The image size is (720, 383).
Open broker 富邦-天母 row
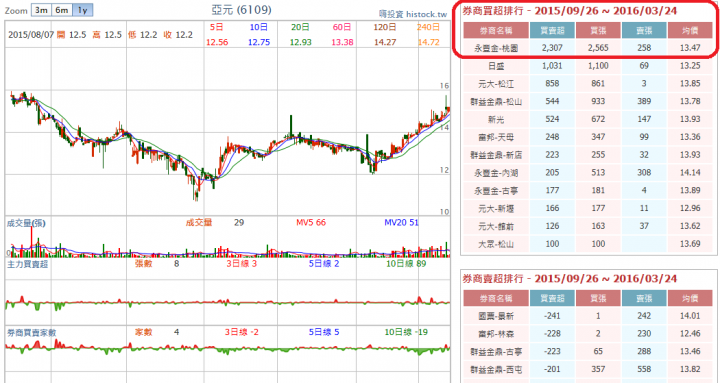(x=495, y=137)
